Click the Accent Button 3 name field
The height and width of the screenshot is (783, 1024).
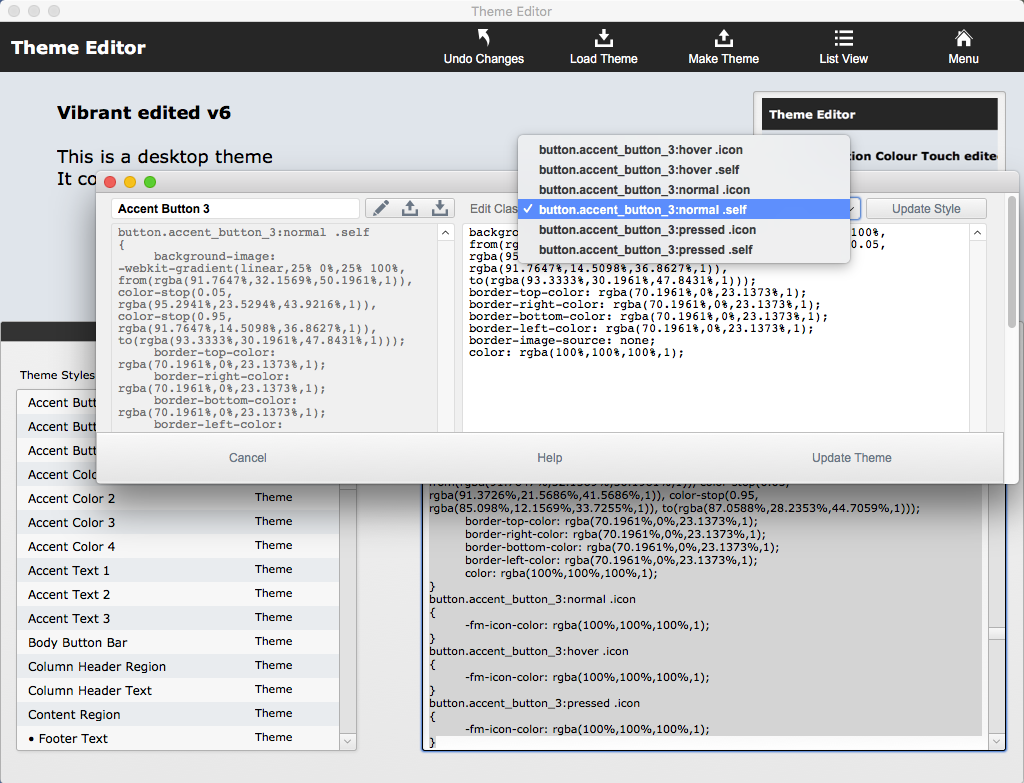point(236,209)
